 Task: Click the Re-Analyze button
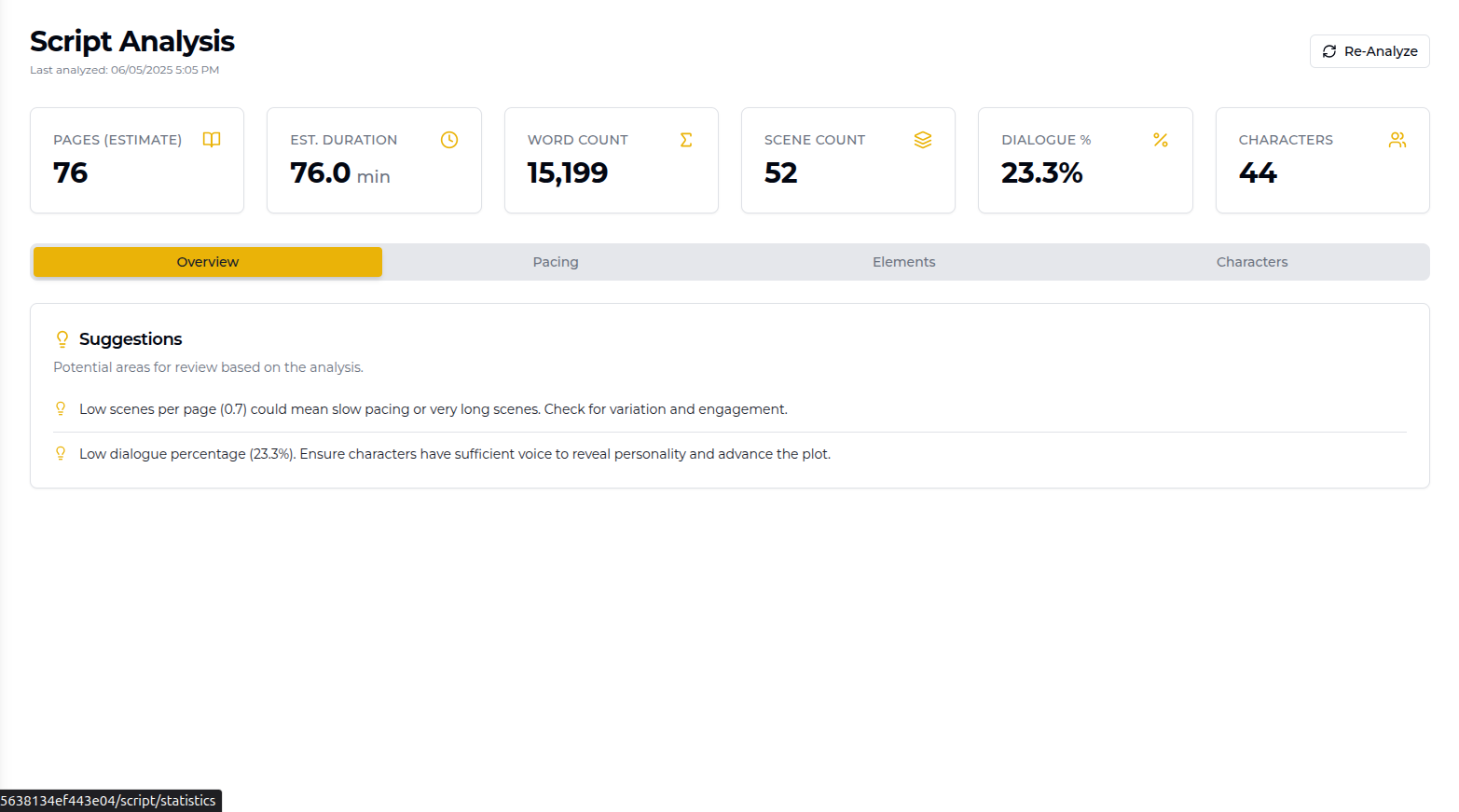coord(1370,51)
